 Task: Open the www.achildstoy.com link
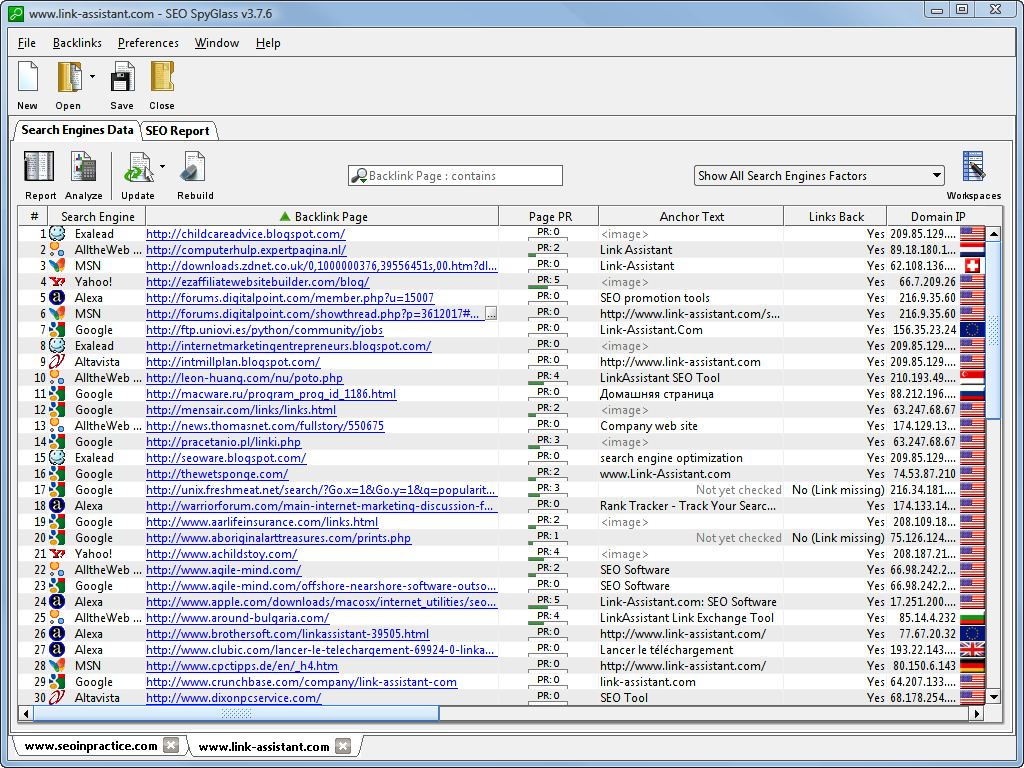coord(222,554)
